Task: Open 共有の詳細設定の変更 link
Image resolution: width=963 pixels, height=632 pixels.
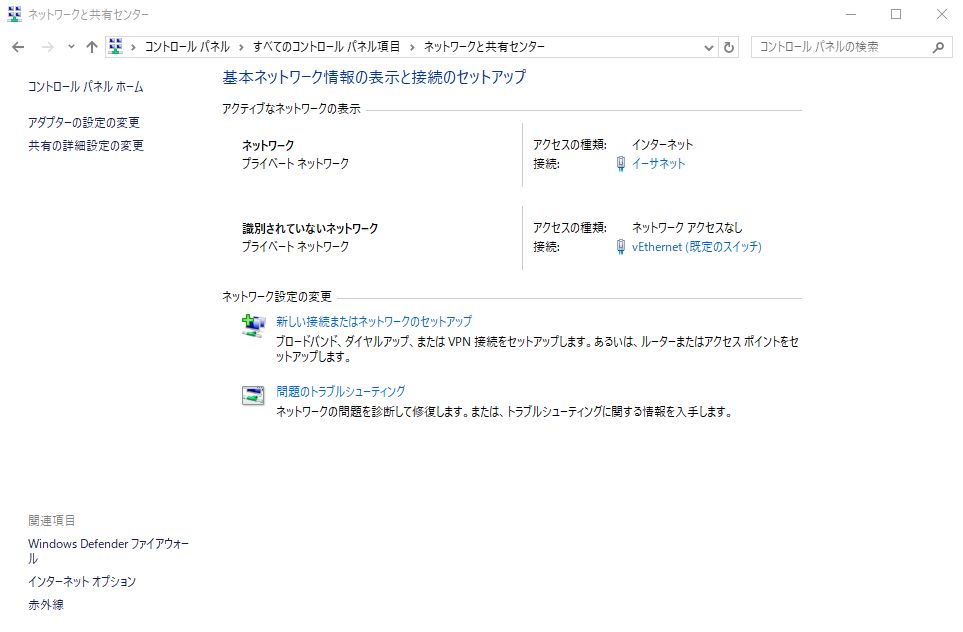Action: [86, 146]
